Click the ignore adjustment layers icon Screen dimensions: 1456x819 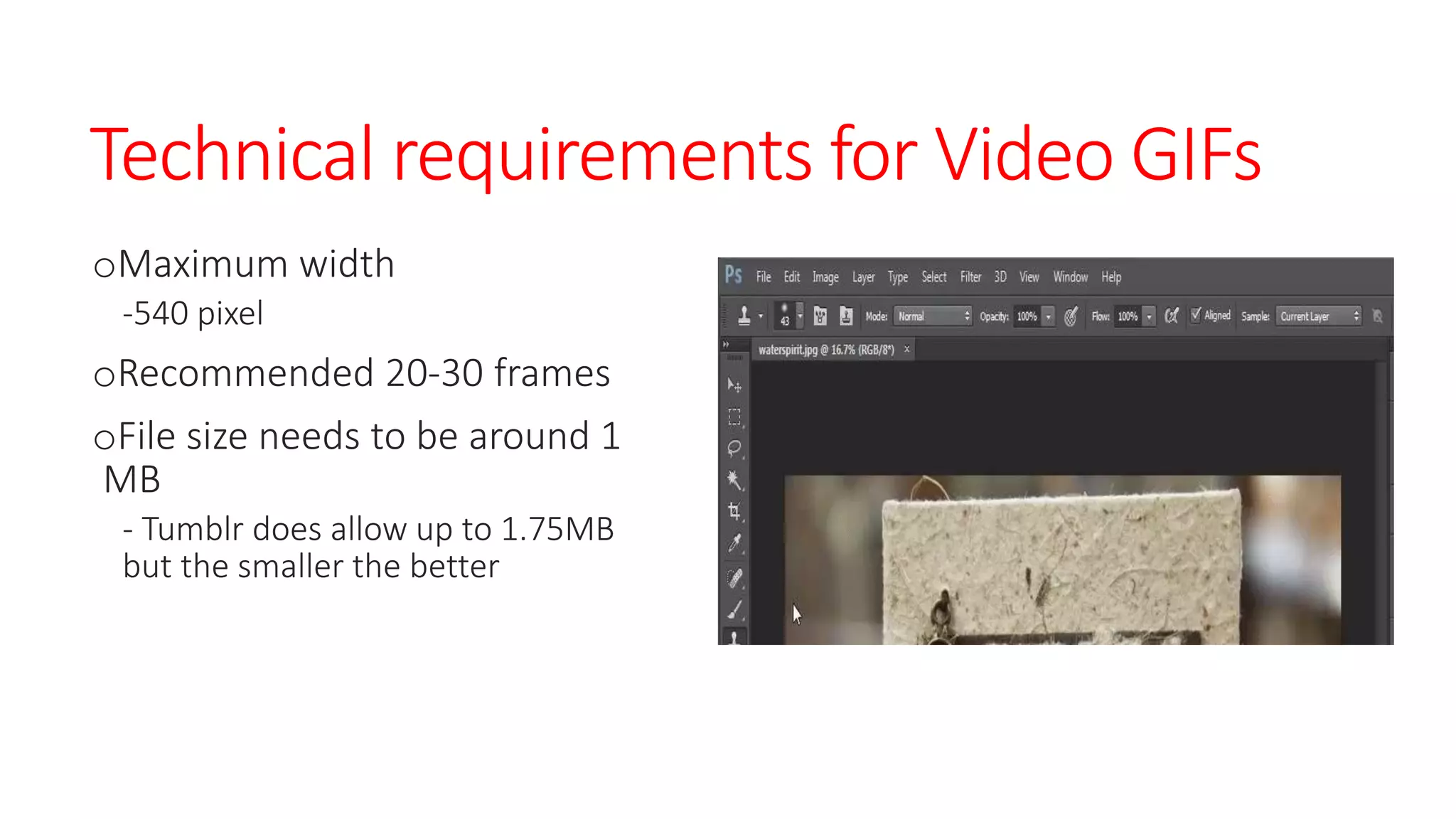[x=1377, y=316]
